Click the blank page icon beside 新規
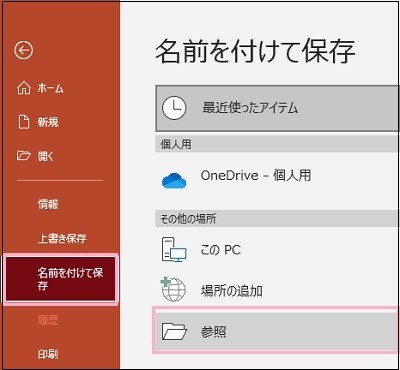 tap(24, 122)
